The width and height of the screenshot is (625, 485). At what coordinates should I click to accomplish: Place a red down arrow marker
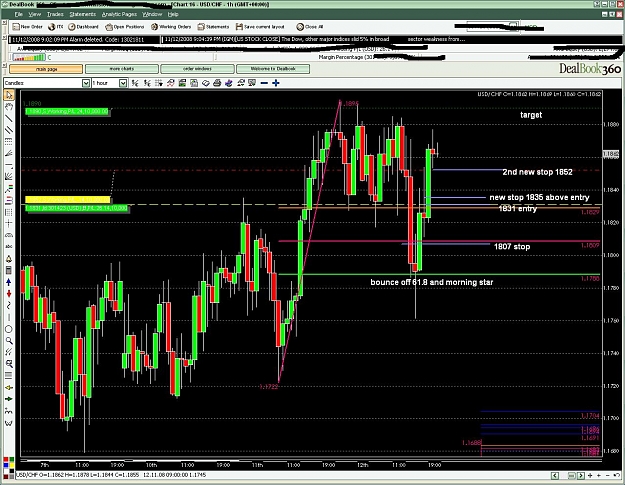pyautogui.click(x=9, y=294)
